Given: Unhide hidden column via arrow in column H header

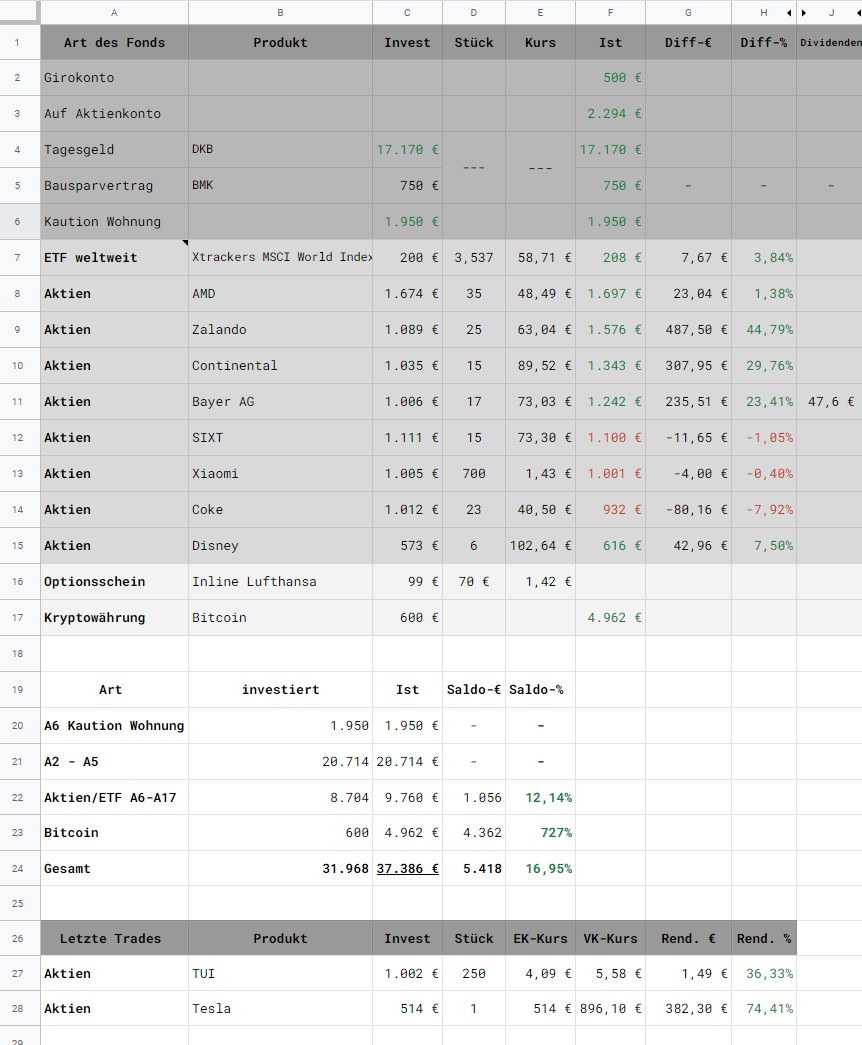Looking at the screenshot, I should 789,13.
